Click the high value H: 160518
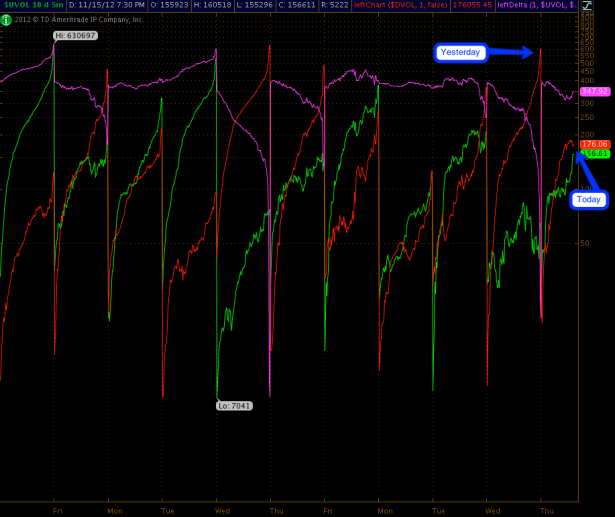Screen dimensions: 615x517 212,5
